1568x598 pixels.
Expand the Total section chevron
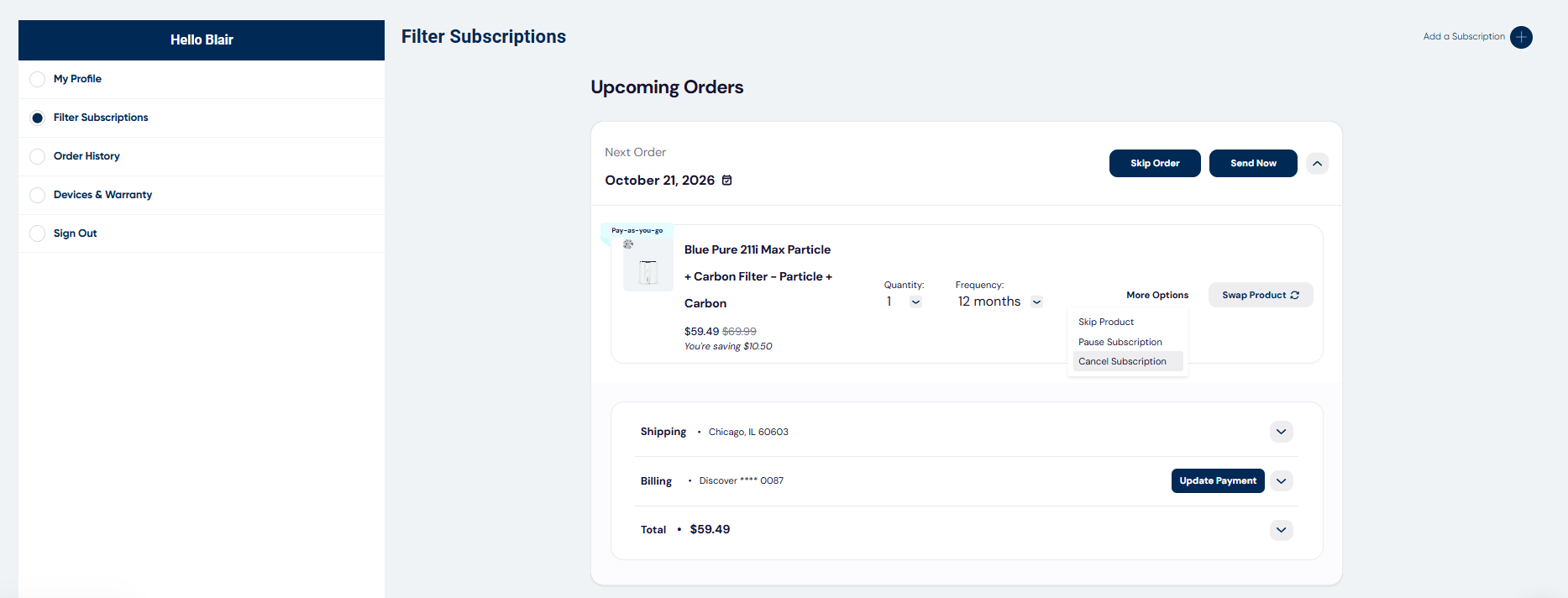pyautogui.click(x=1281, y=530)
